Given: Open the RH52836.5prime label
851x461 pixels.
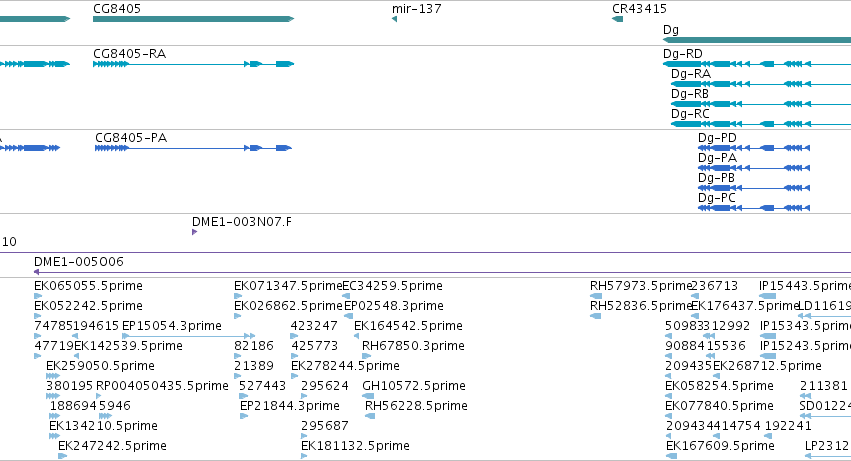Looking at the screenshot, I should click(x=641, y=306).
